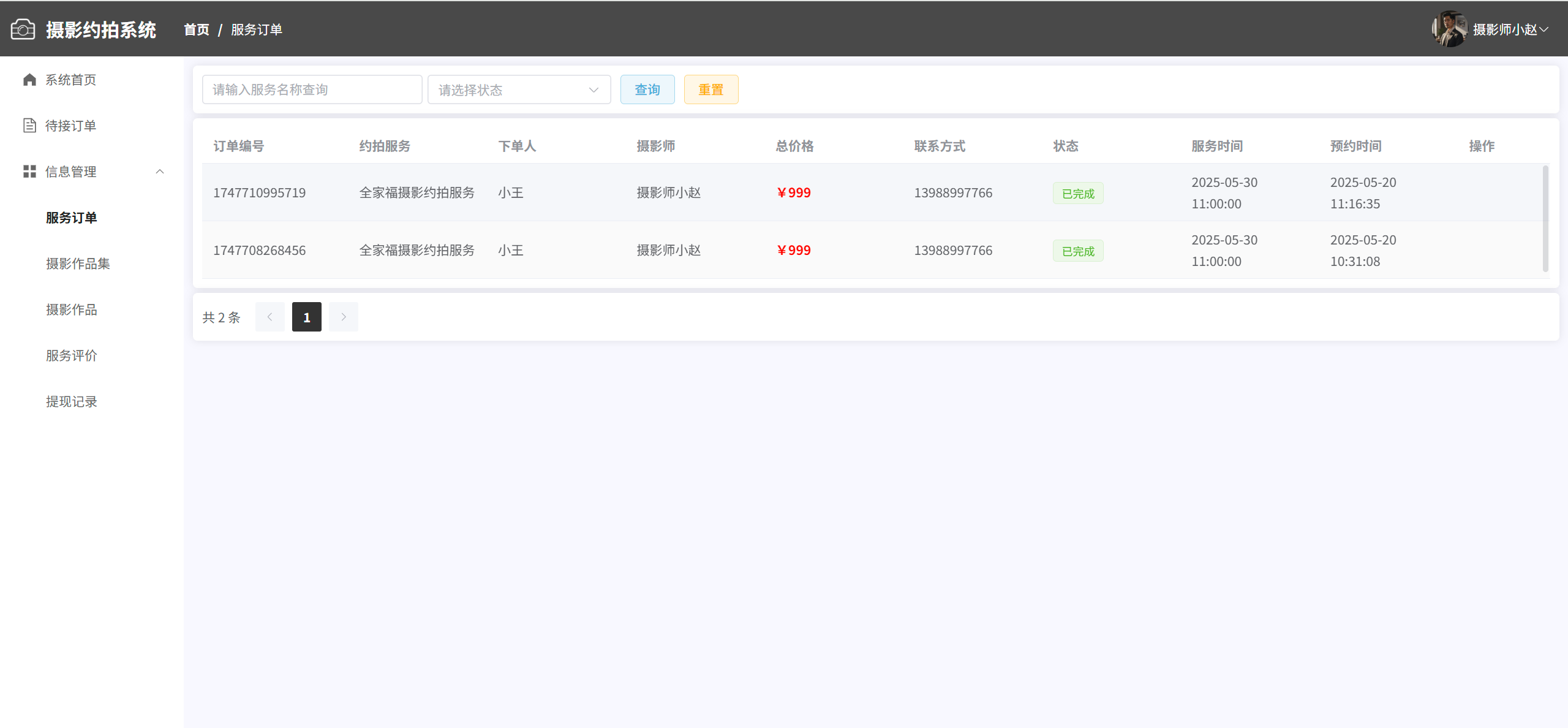The width and height of the screenshot is (1568, 728).
Task: Click the 首页 breadcrumb link
Action: point(196,29)
